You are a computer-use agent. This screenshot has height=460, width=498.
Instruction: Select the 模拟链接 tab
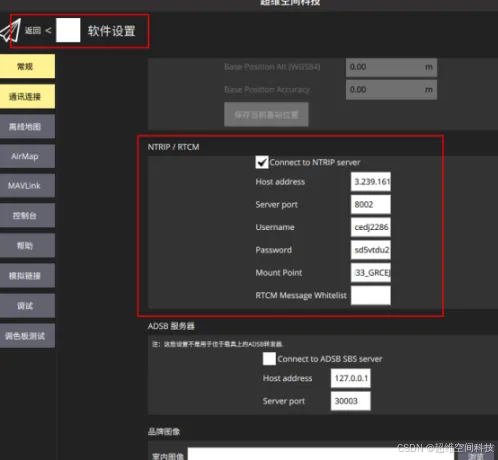tap(27, 275)
